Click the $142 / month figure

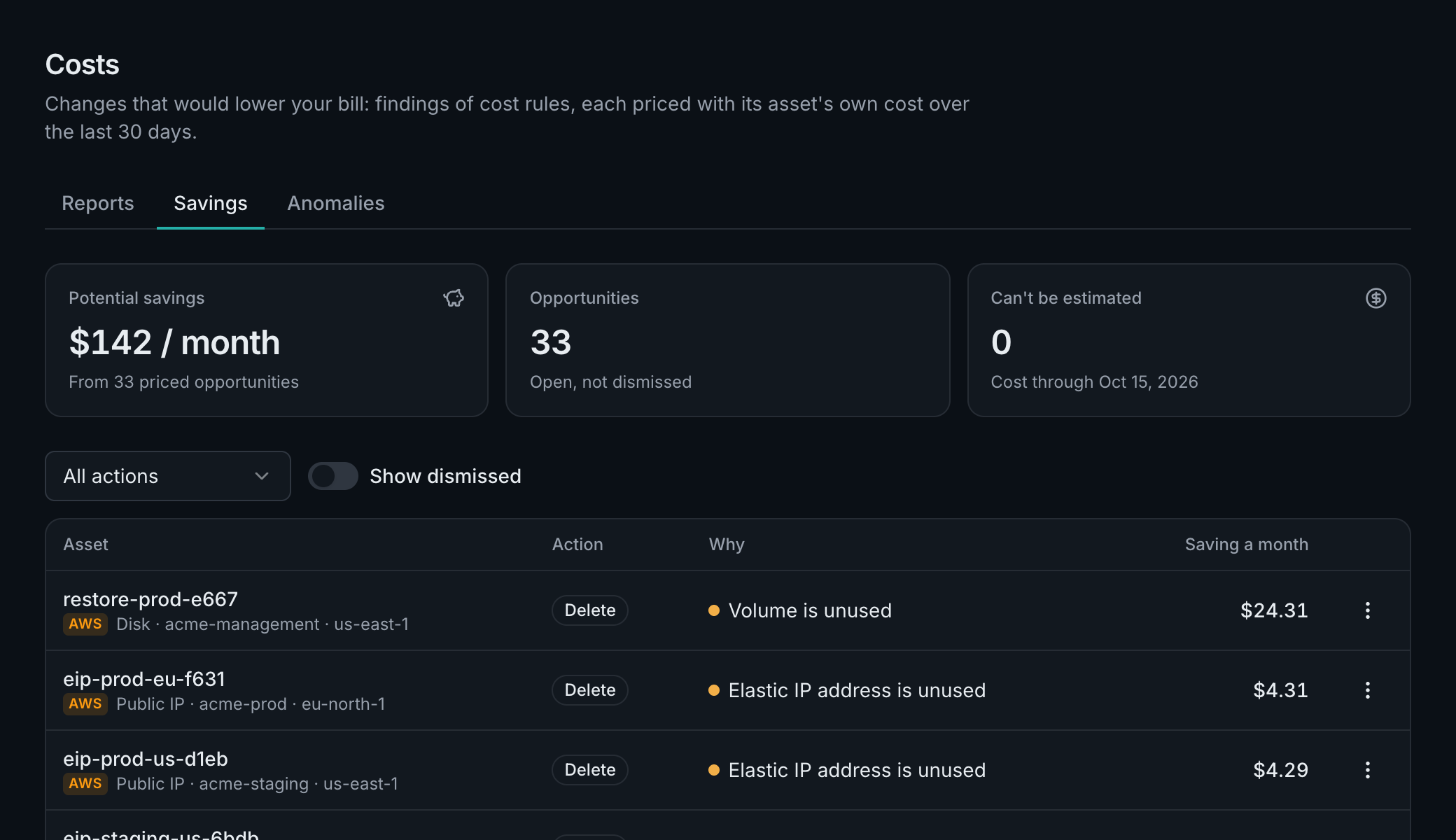point(174,342)
